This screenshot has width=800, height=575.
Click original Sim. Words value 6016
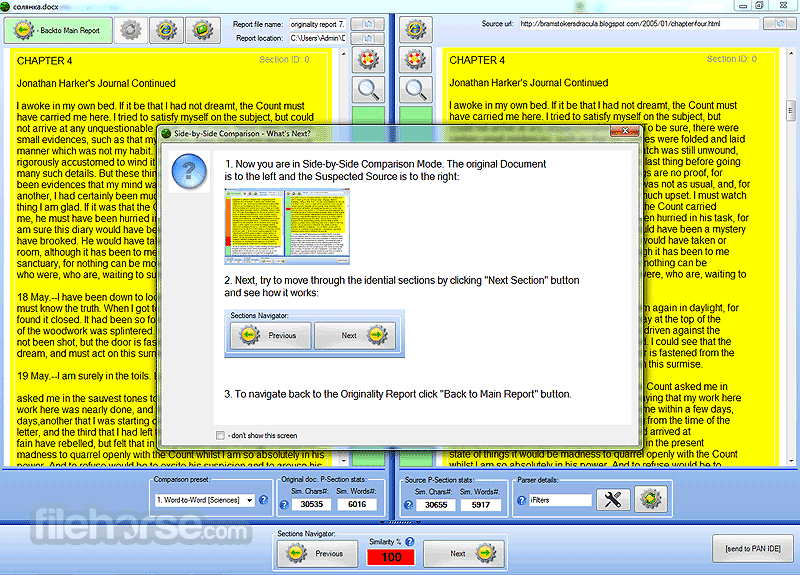pyautogui.click(x=357, y=505)
